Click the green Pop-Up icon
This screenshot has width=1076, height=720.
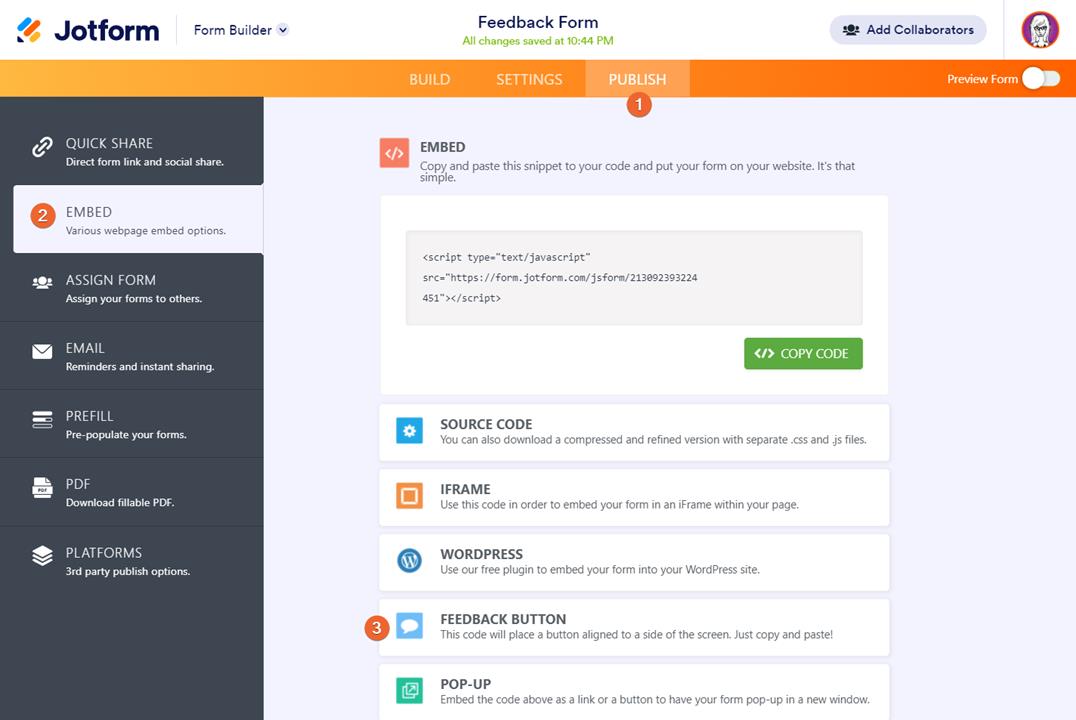coord(410,690)
